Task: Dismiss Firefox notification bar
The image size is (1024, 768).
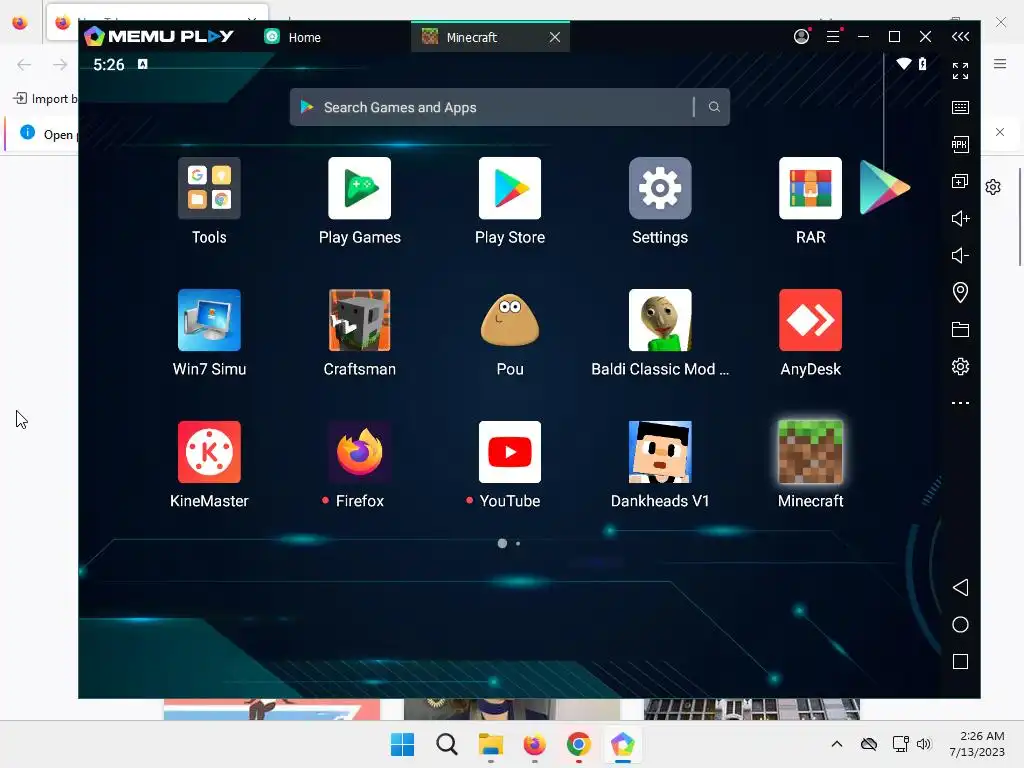Action: [1000, 132]
